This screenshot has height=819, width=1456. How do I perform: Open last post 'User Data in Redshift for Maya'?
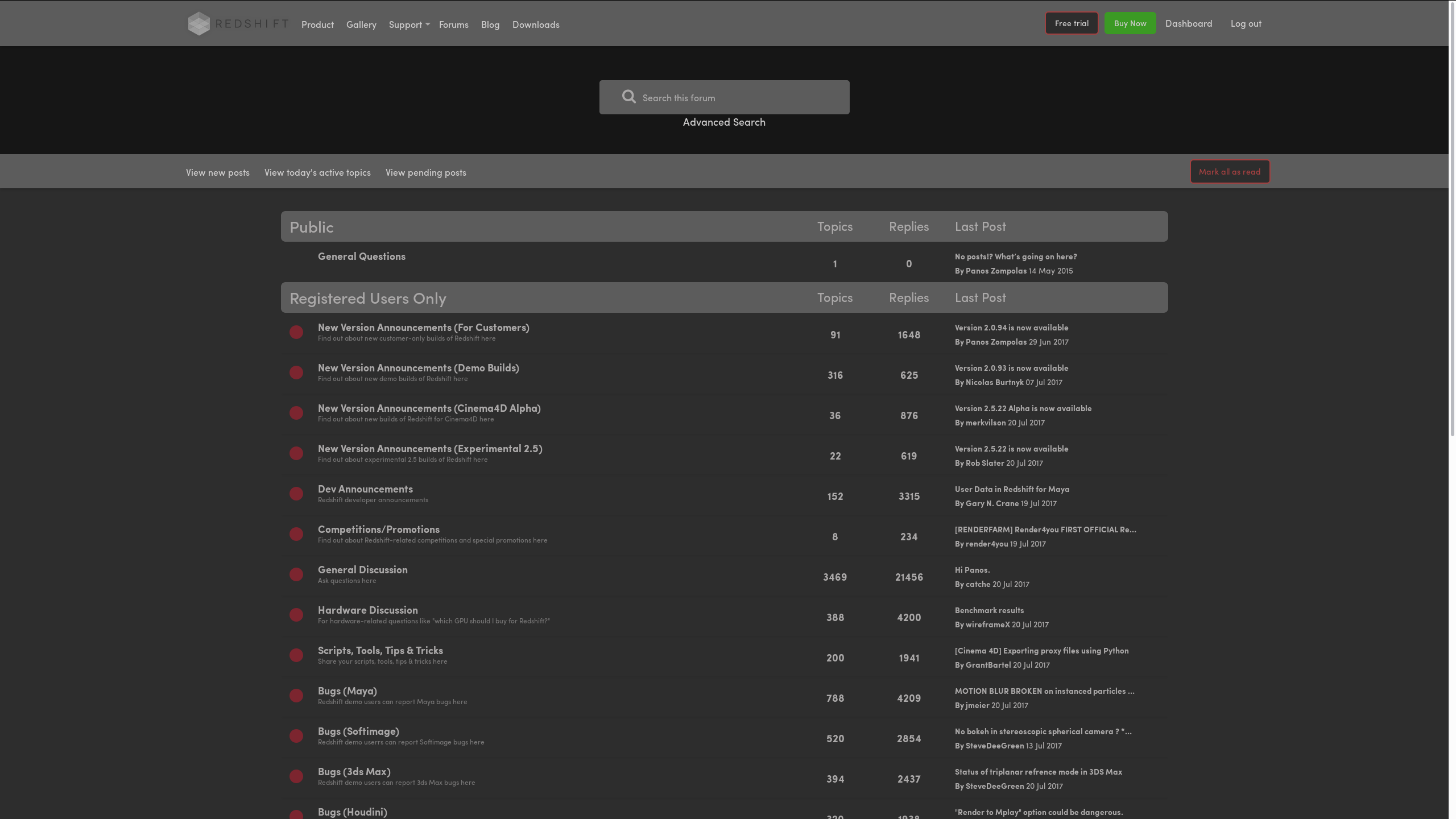coord(1012,489)
